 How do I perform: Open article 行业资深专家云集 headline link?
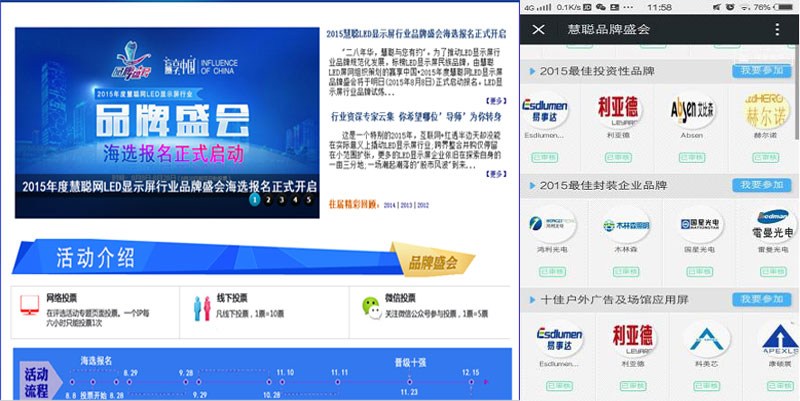[416, 117]
